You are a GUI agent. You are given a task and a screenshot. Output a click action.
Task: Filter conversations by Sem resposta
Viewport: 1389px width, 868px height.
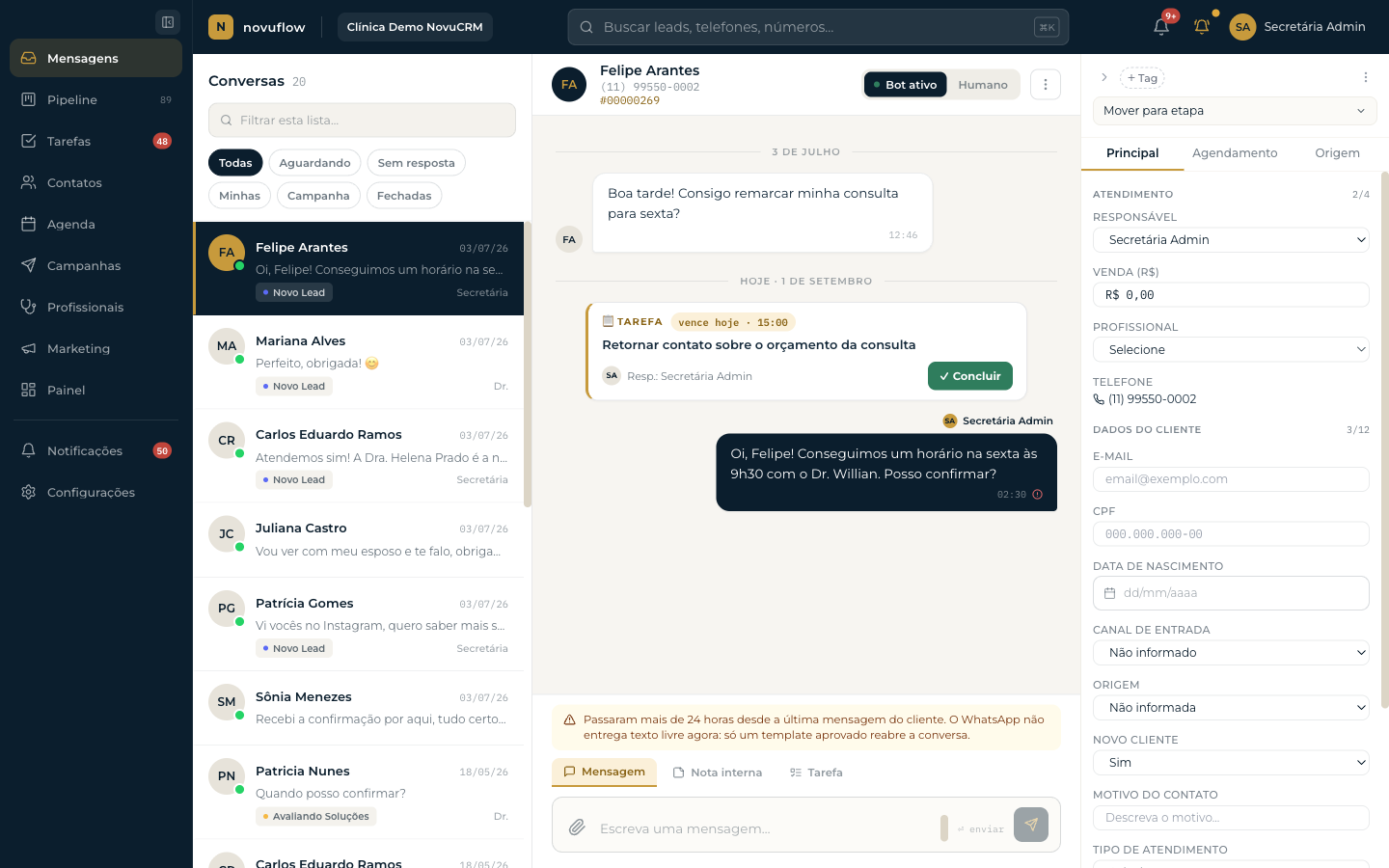point(416,163)
